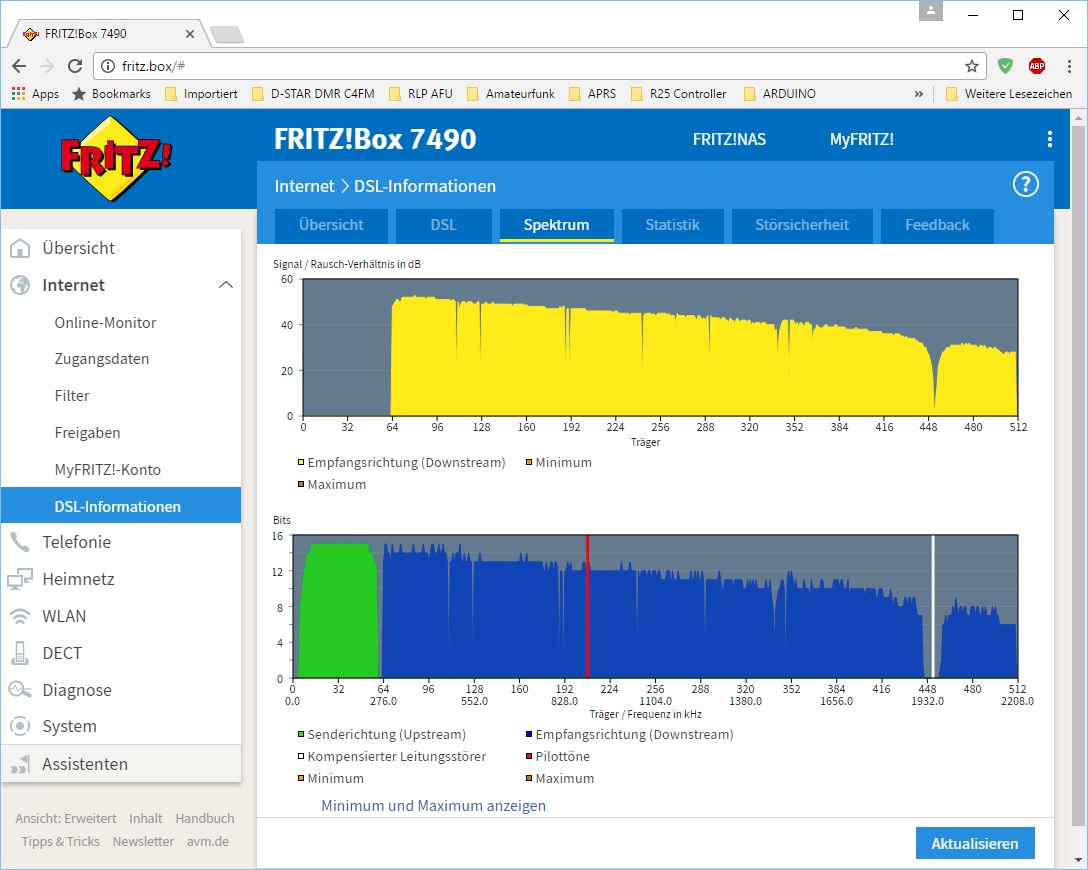This screenshot has height=870, width=1088.
Task: Open the Inhalt footer link
Action: tap(146, 819)
